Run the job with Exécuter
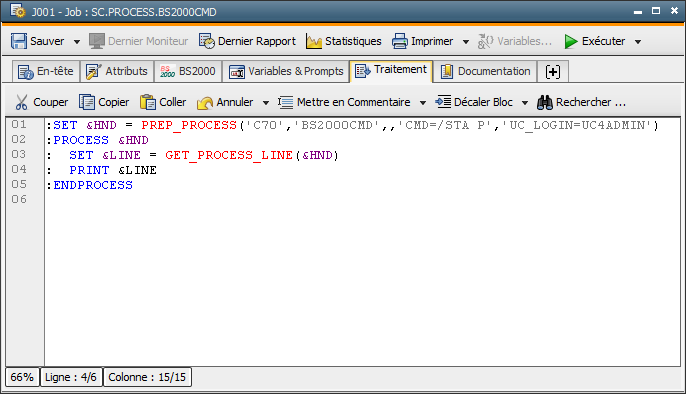 (595, 41)
